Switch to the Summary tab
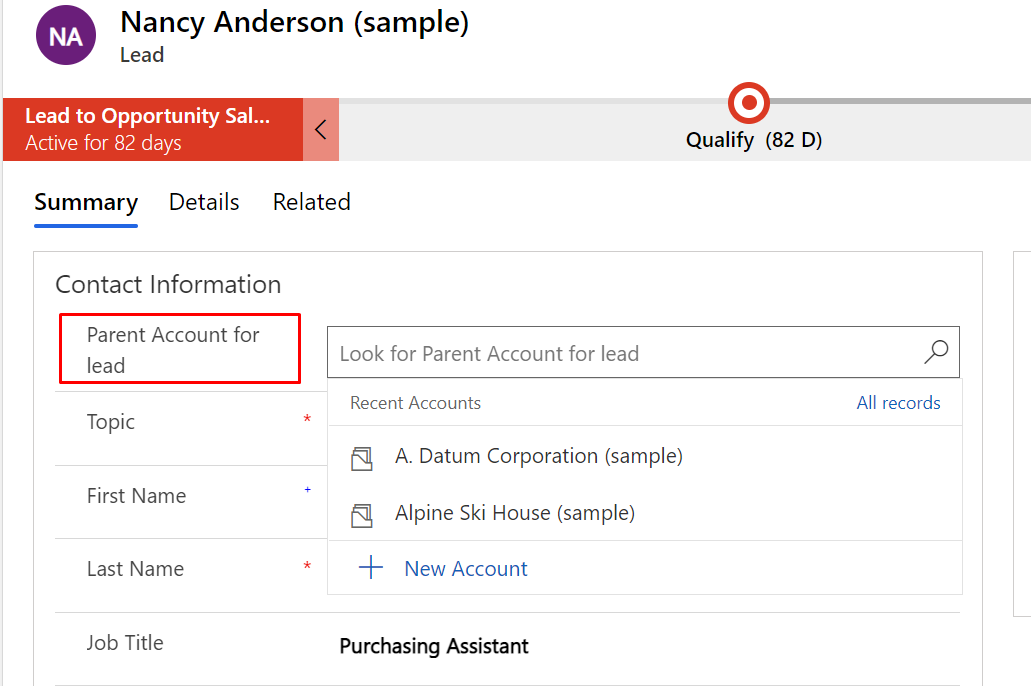1031x686 pixels. click(86, 202)
